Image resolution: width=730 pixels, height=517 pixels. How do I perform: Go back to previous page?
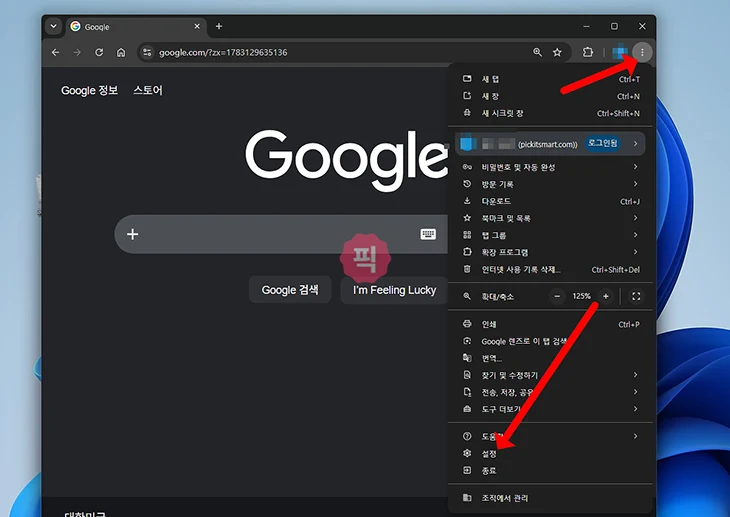(55, 52)
